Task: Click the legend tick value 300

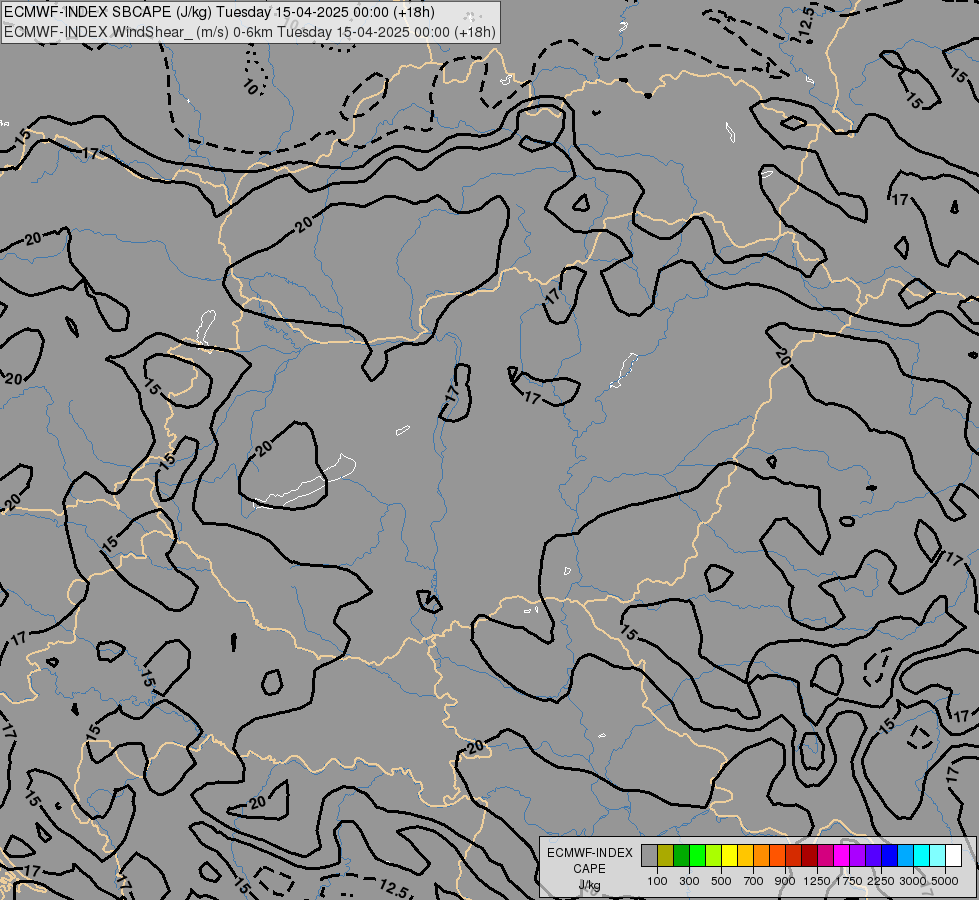Action: [x=689, y=881]
